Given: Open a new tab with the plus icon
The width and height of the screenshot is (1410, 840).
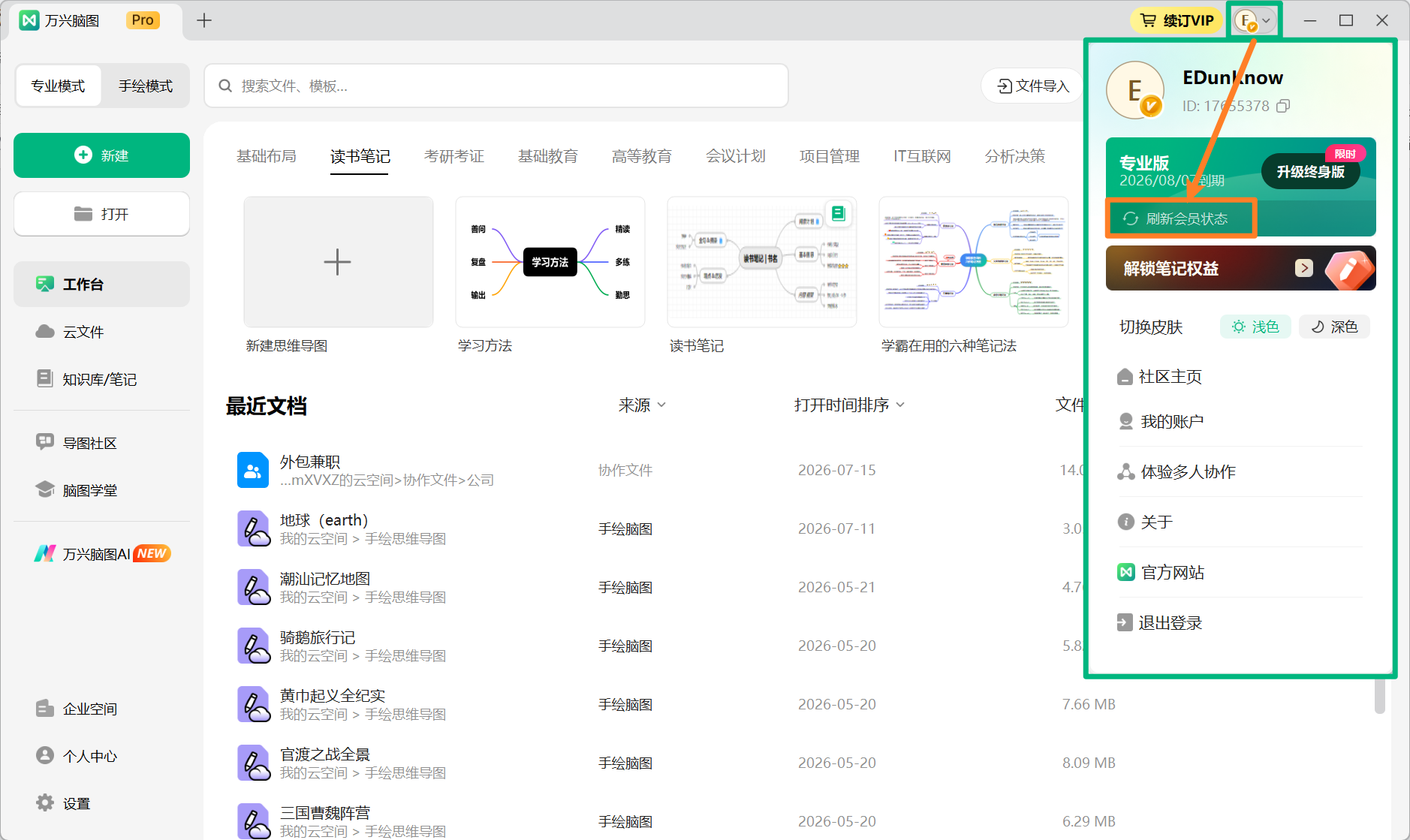Looking at the screenshot, I should click(204, 20).
